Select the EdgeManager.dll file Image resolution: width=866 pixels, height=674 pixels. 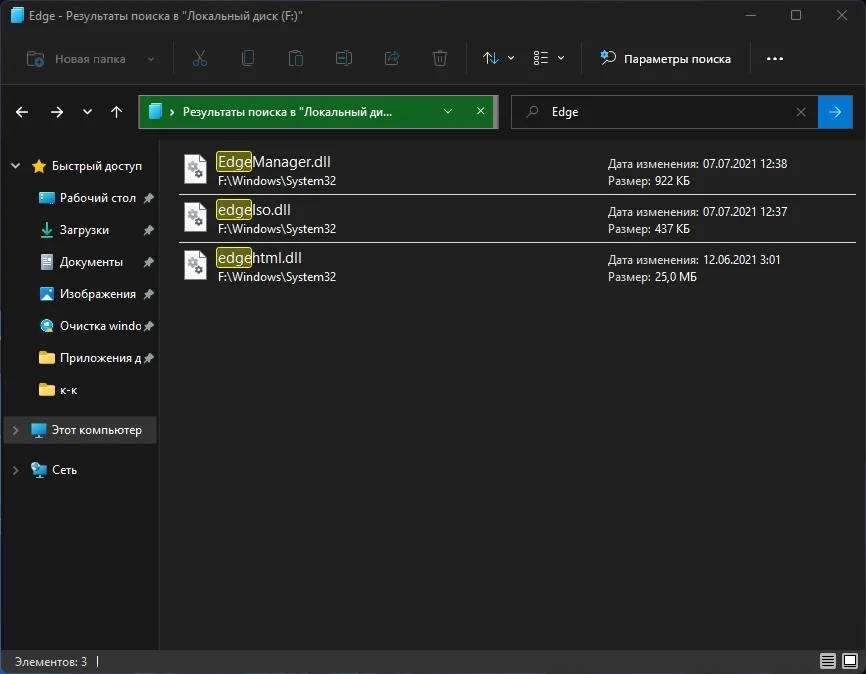pos(517,170)
